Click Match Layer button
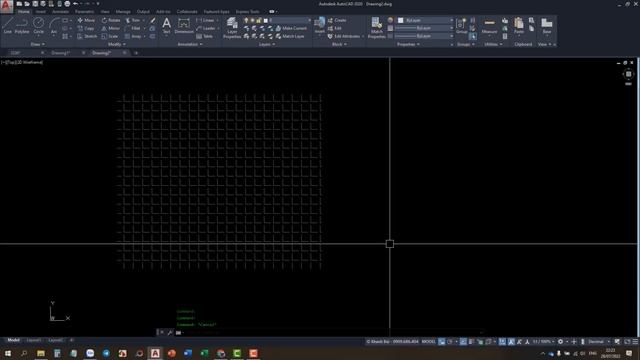 click(290, 36)
